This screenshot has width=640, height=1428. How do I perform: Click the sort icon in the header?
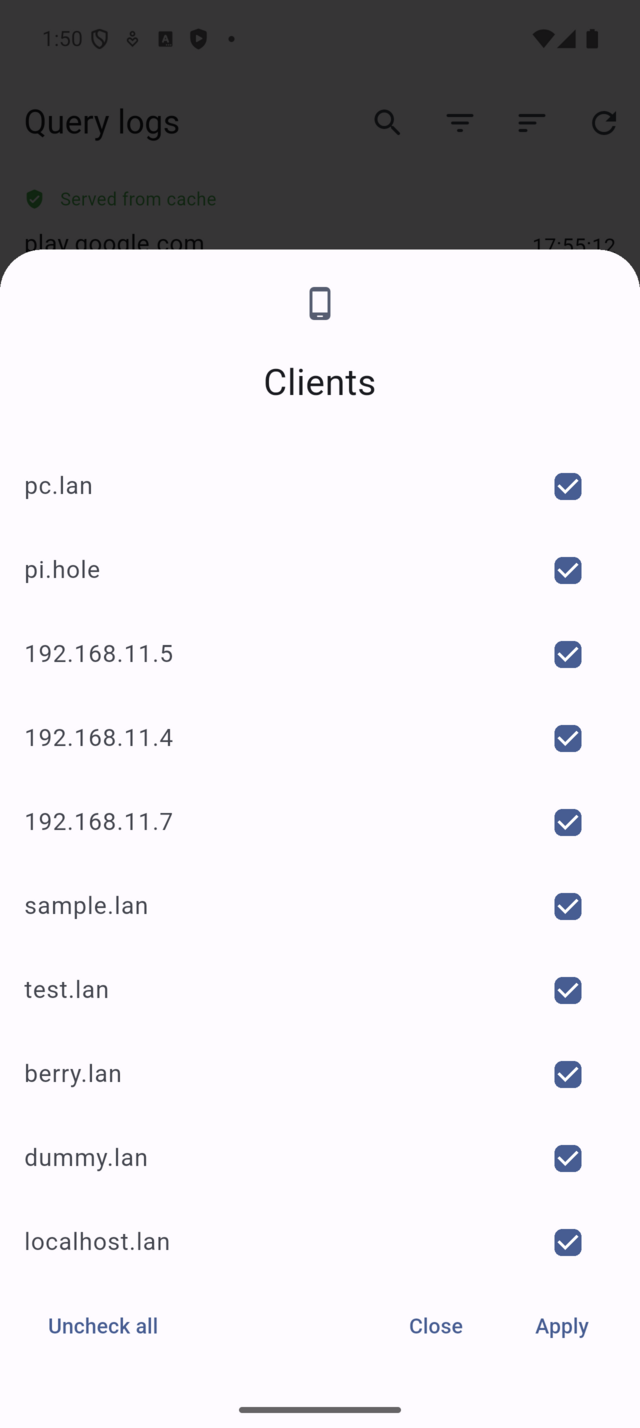(531, 122)
